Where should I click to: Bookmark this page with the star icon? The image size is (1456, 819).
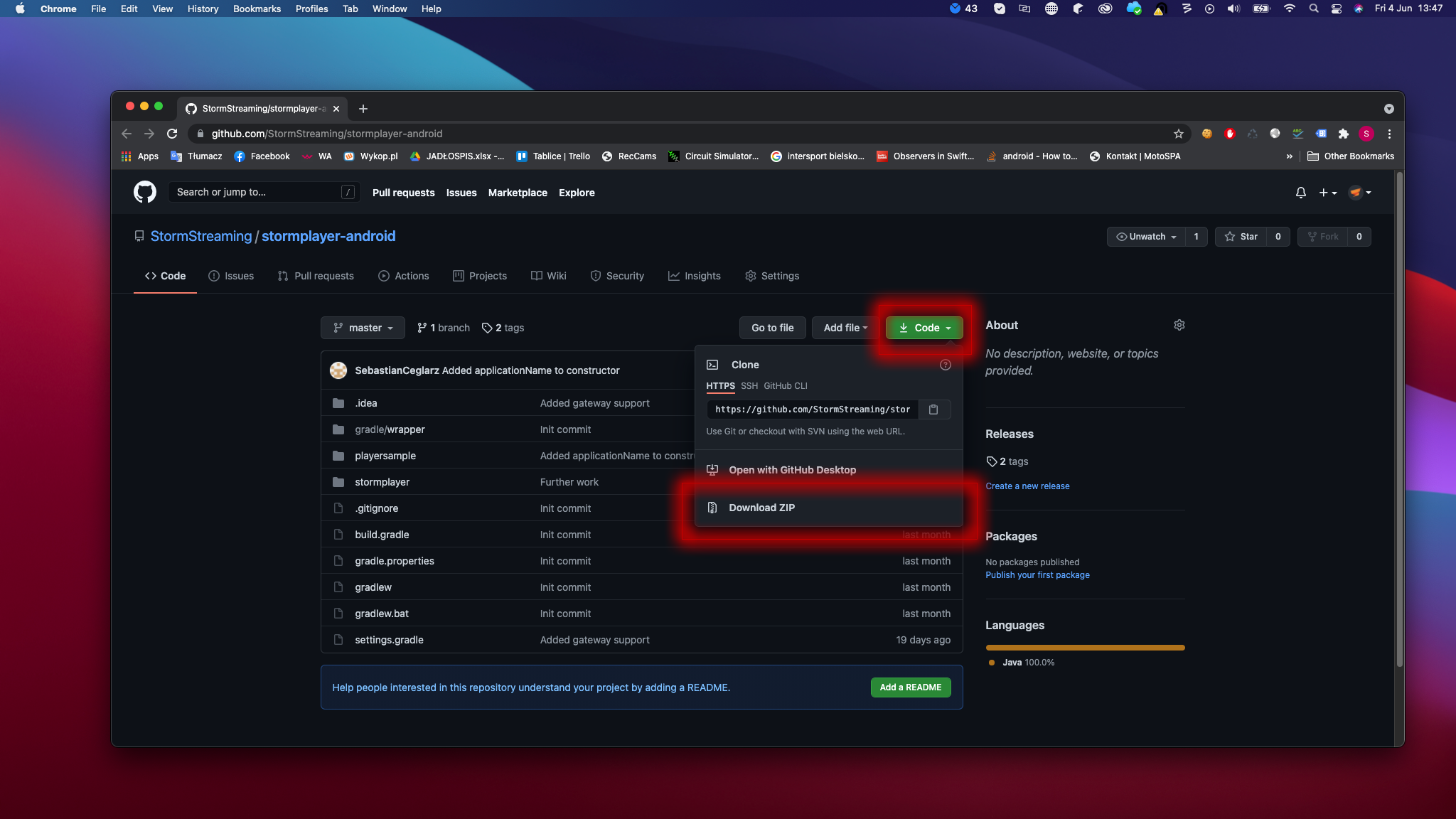pyautogui.click(x=1178, y=134)
